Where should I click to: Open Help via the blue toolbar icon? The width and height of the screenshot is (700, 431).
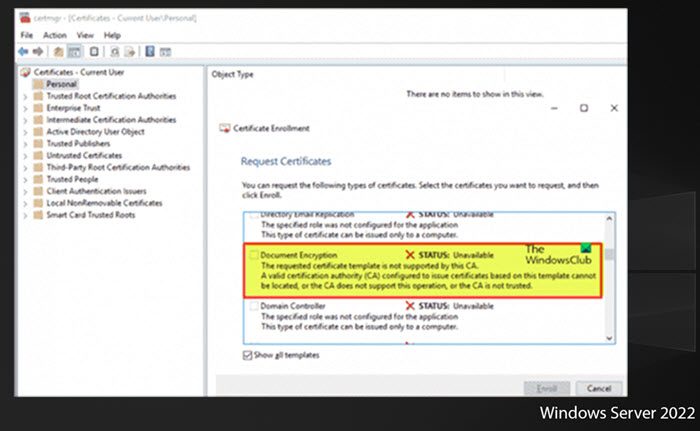(150, 51)
